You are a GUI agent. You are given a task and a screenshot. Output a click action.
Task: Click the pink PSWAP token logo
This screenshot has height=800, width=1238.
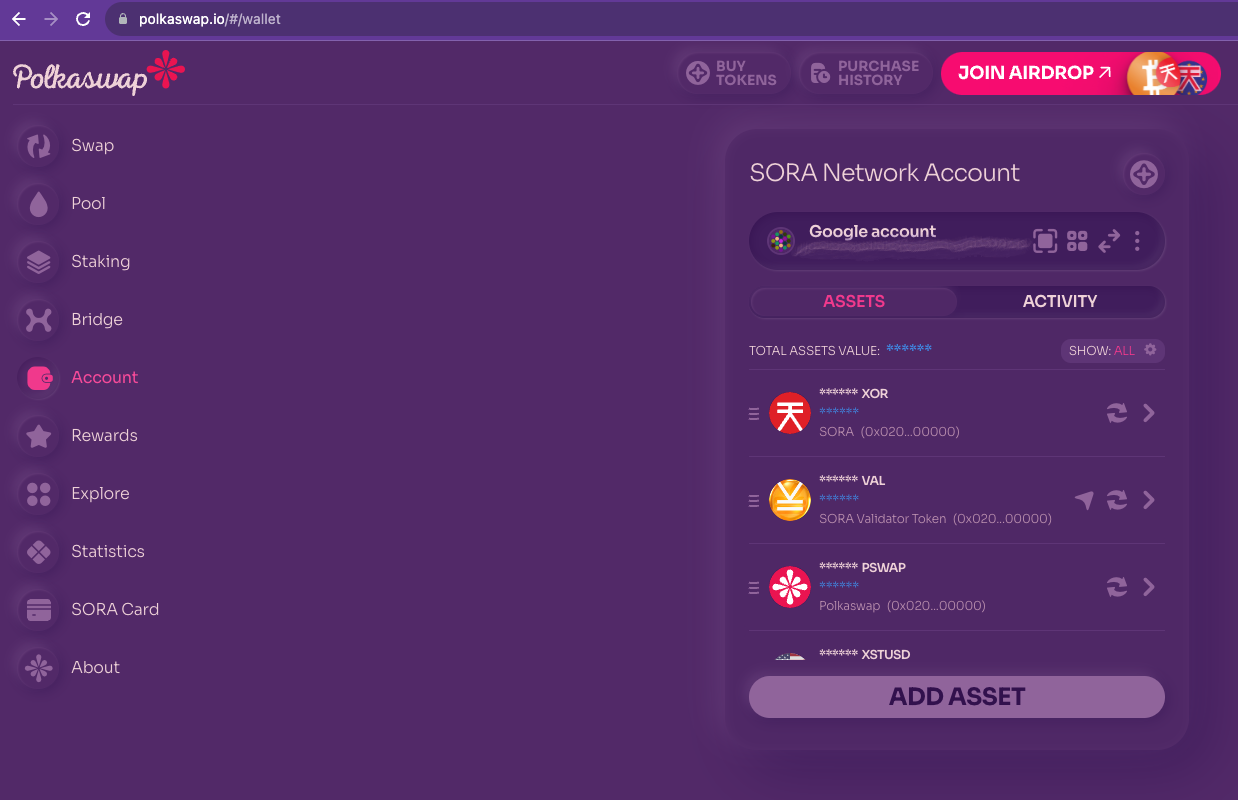click(790, 587)
